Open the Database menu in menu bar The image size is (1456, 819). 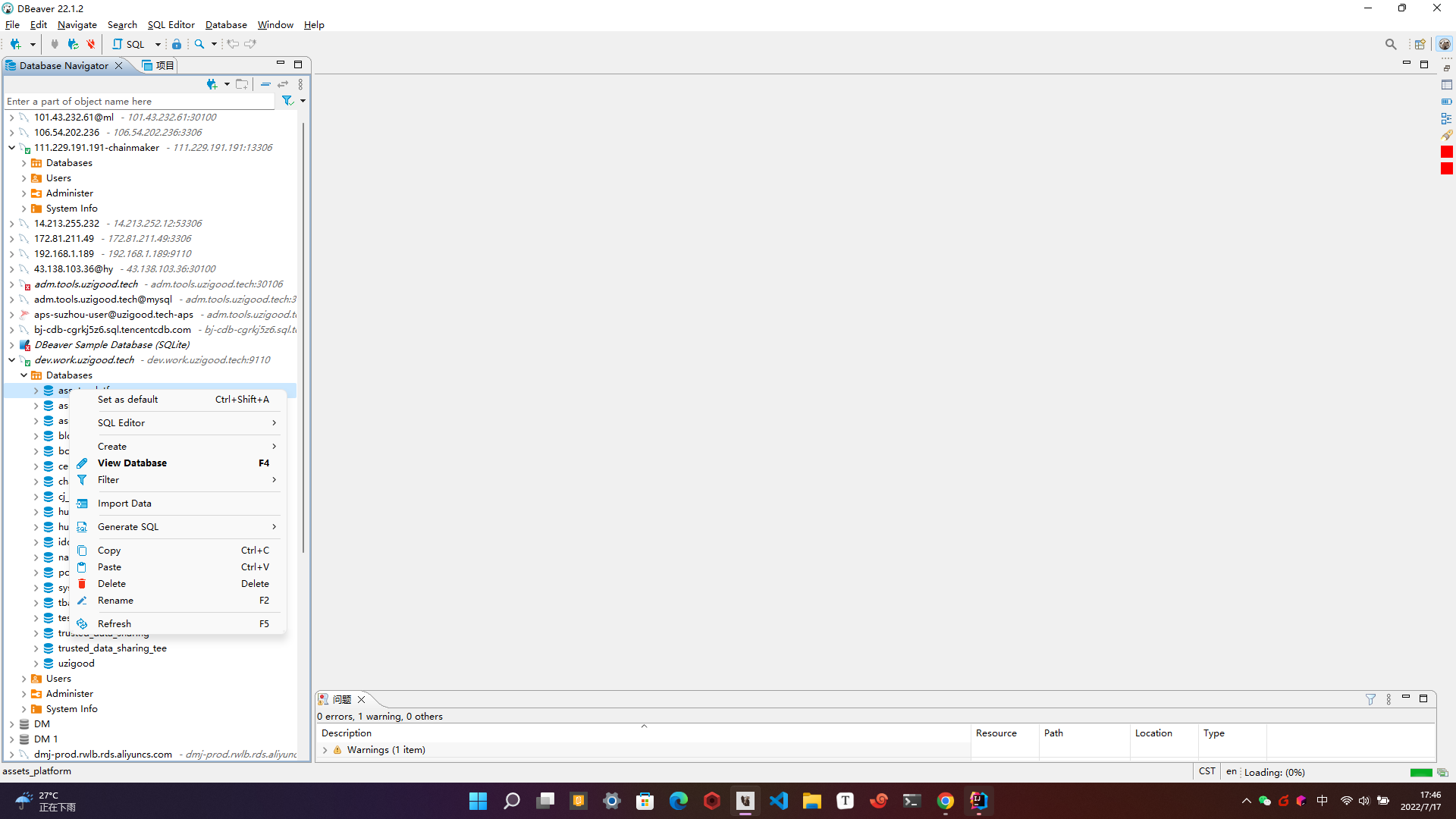pos(226,25)
